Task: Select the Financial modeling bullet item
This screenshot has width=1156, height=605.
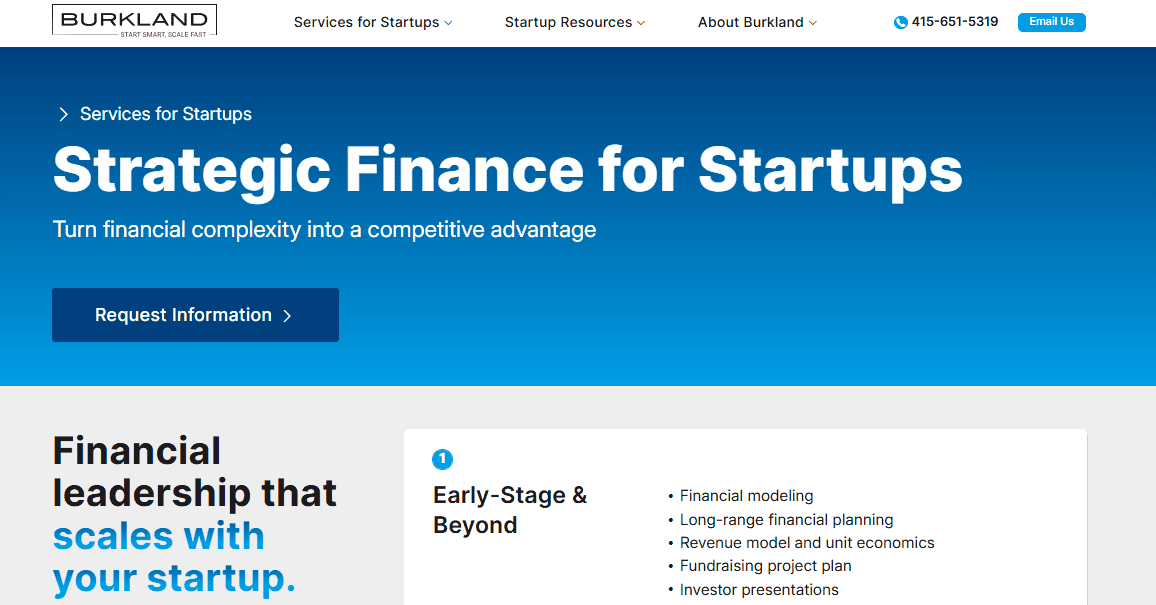Action: click(x=746, y=495)
